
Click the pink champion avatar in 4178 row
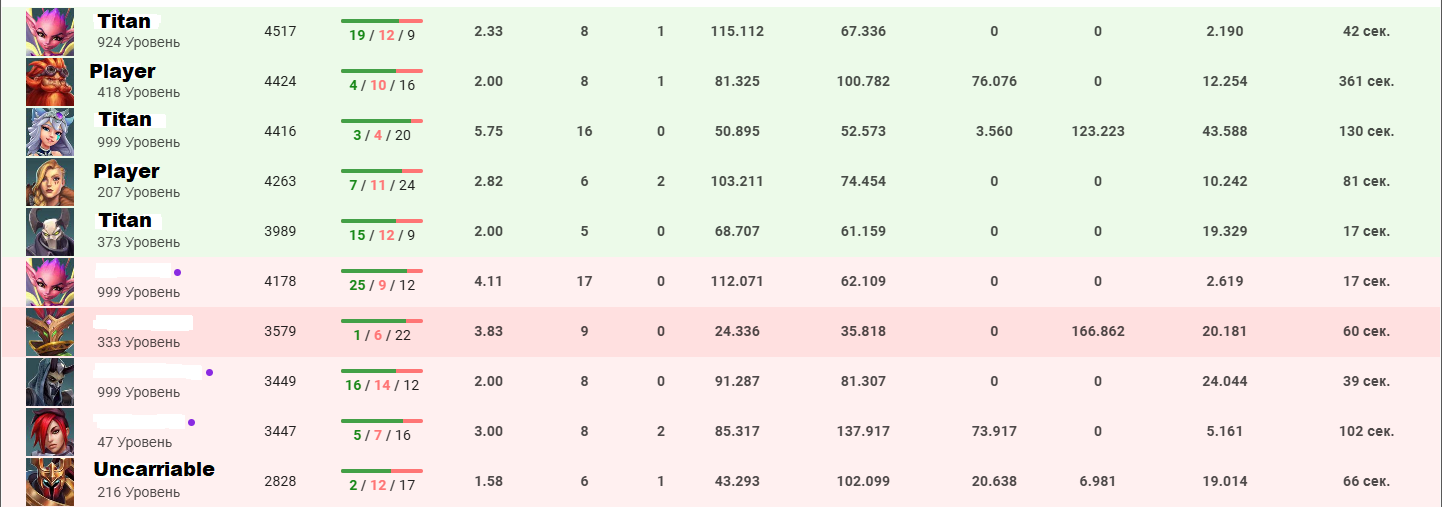[x=50, y=282]
